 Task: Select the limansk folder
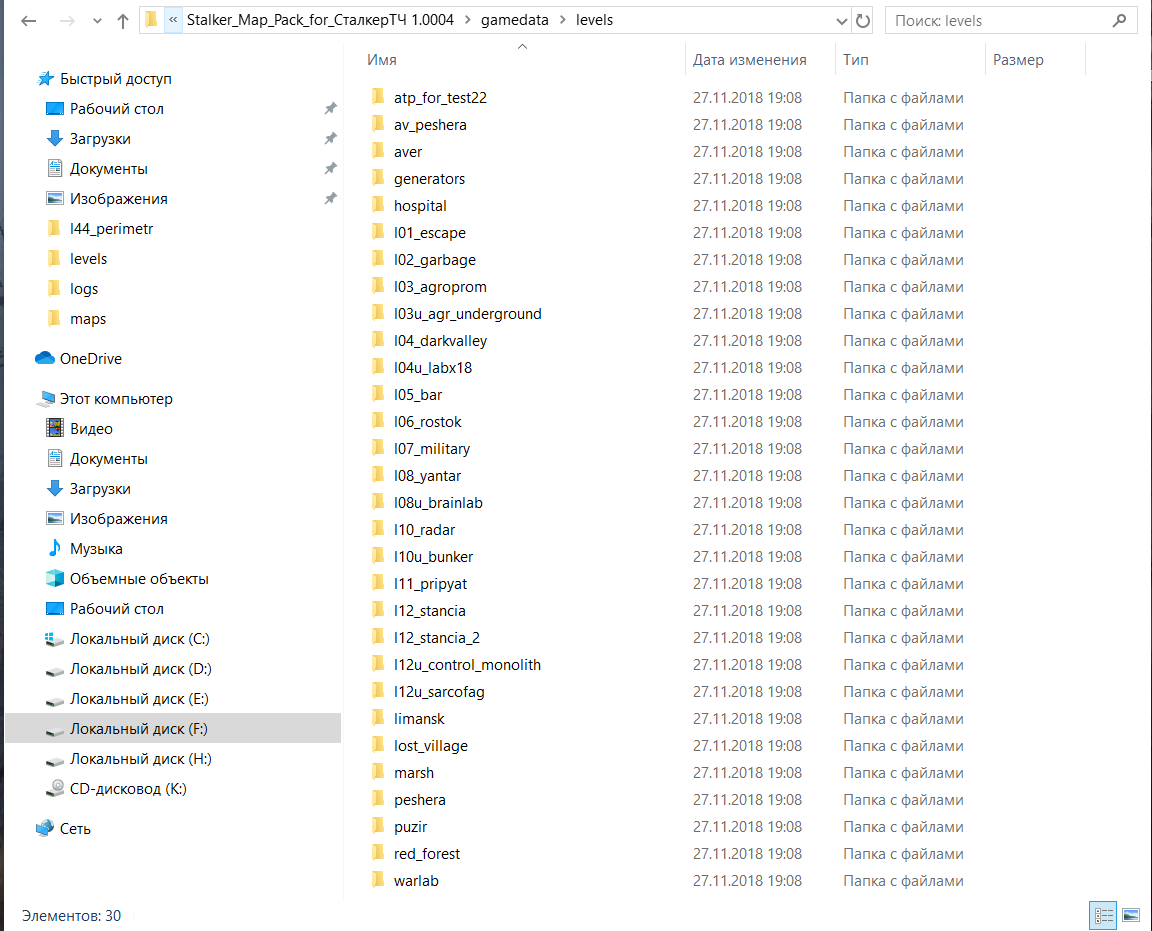tap(419, 719)
